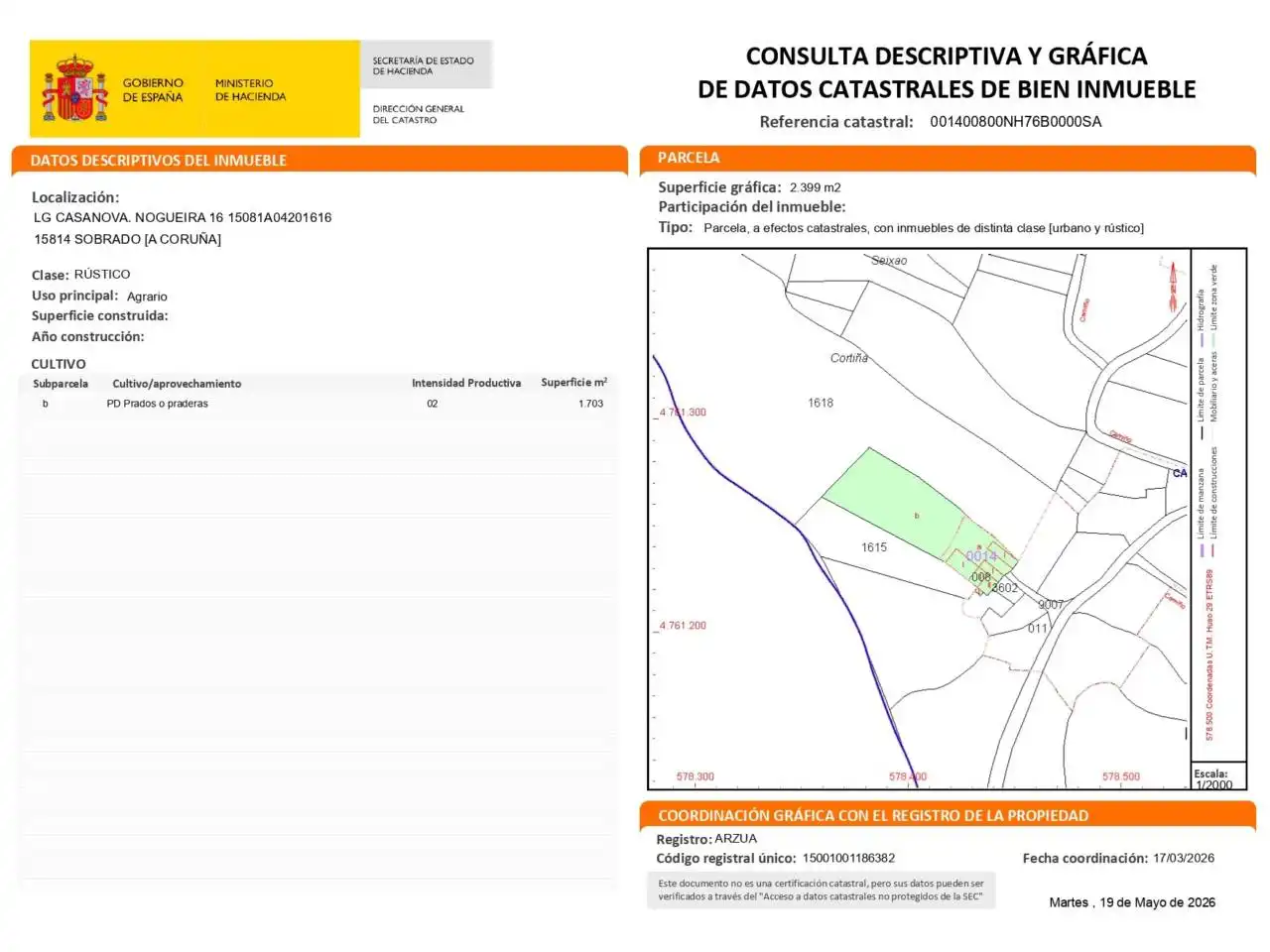Image resolution: width=1270 pixels, height=952 pixels.
Task: Click parcel label 9007 on the map
Action: 1051,604
